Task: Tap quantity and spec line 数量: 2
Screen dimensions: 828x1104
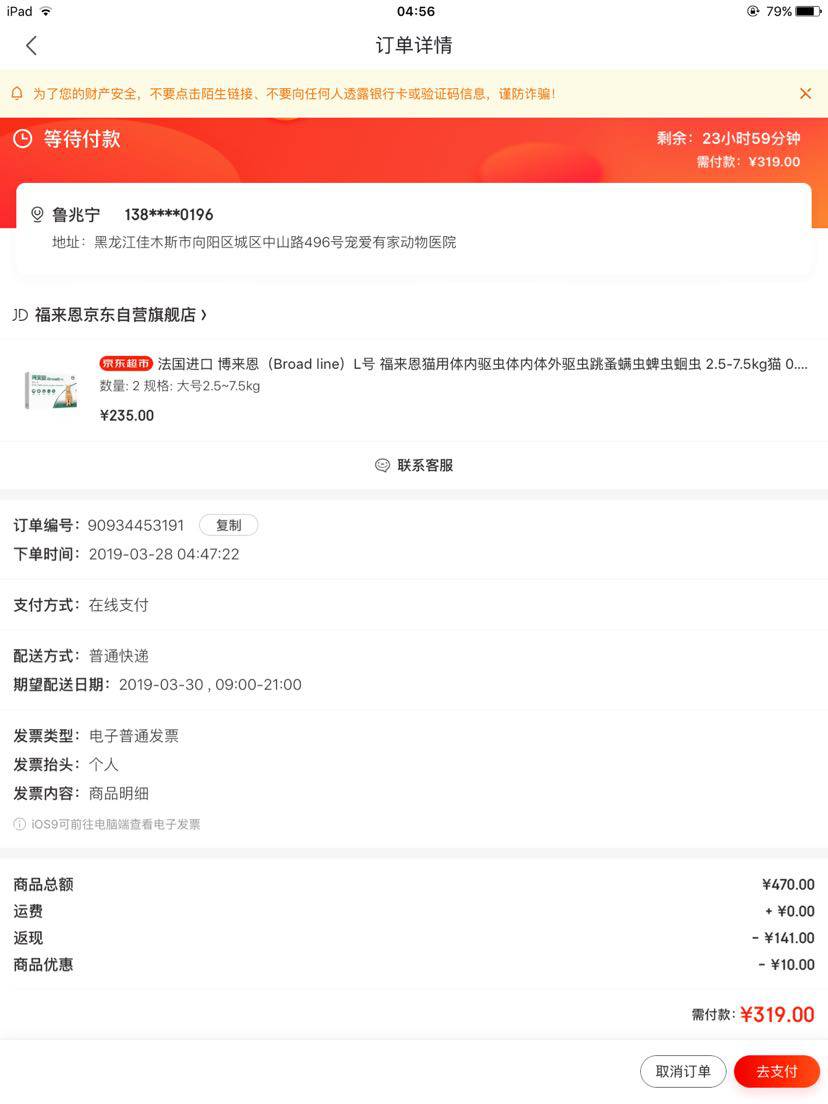Action: click(180, 386)
